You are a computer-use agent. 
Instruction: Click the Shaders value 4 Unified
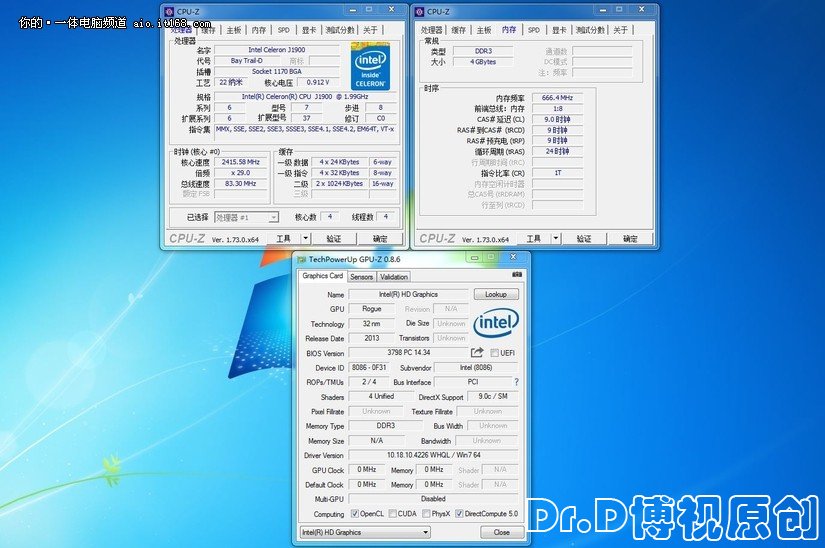click(x=381, y=397)
